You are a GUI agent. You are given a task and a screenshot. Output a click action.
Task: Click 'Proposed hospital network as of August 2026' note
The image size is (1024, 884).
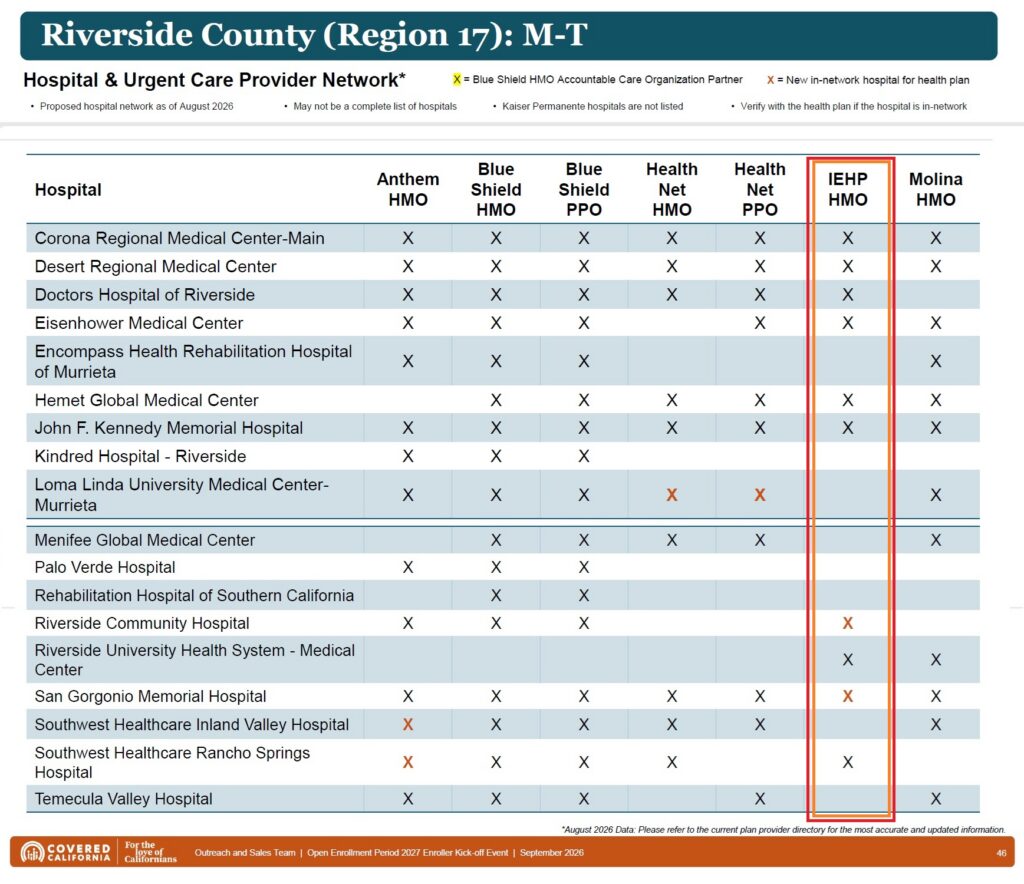click(x=136, y=106)
